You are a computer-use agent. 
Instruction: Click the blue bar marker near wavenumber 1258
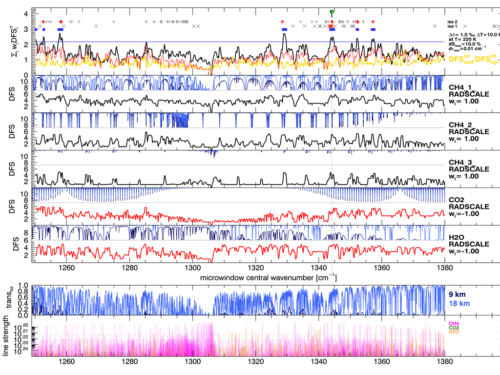pos(60,30)
